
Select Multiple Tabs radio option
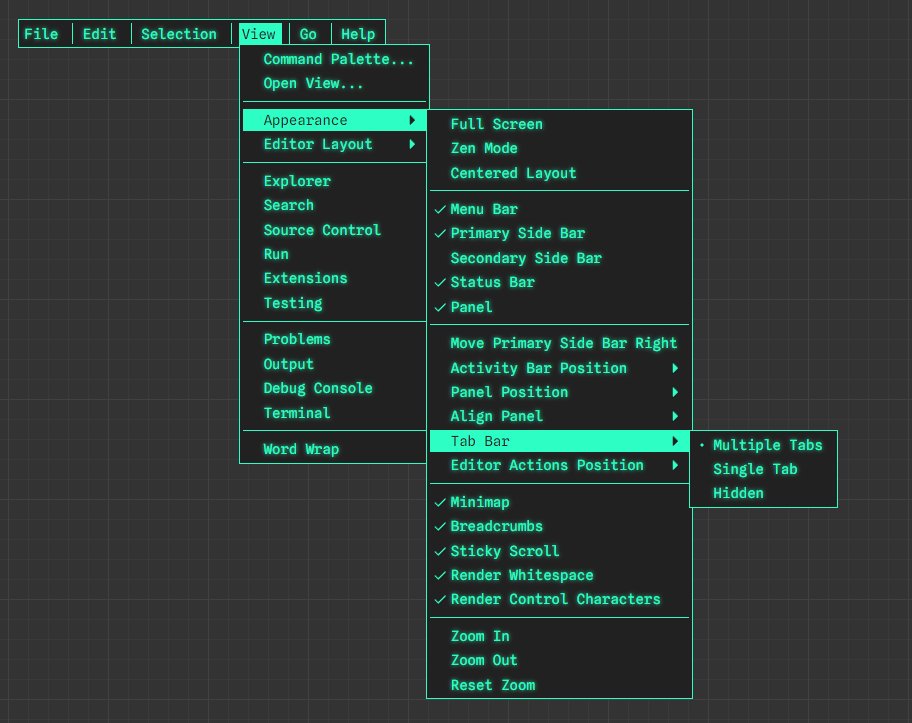click(x=763, y=445)
